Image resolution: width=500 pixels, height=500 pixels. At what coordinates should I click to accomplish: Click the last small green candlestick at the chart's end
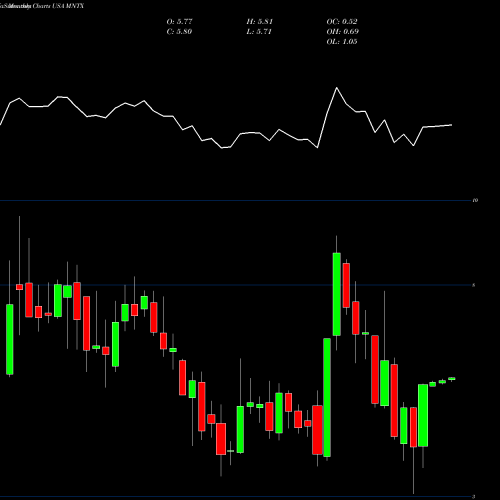click(x=452, y=379)
